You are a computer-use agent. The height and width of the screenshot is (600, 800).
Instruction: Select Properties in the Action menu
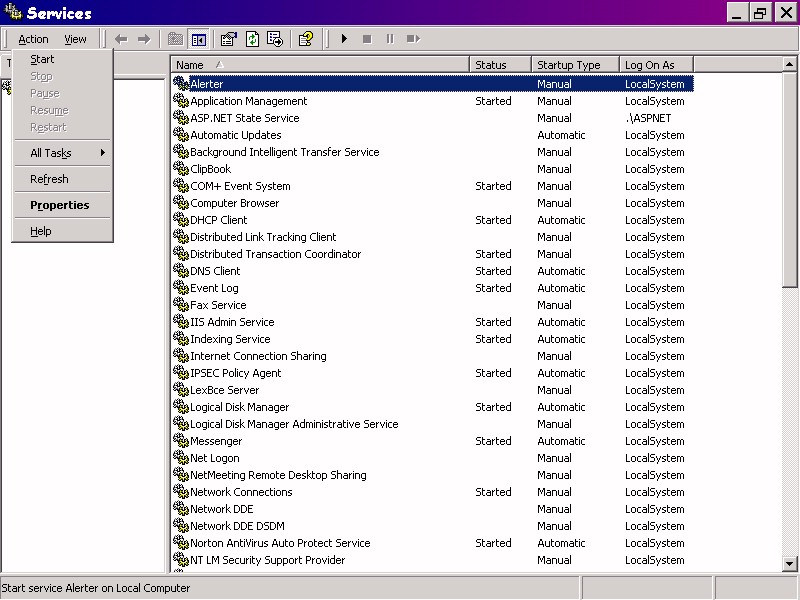tap(60, 205)
